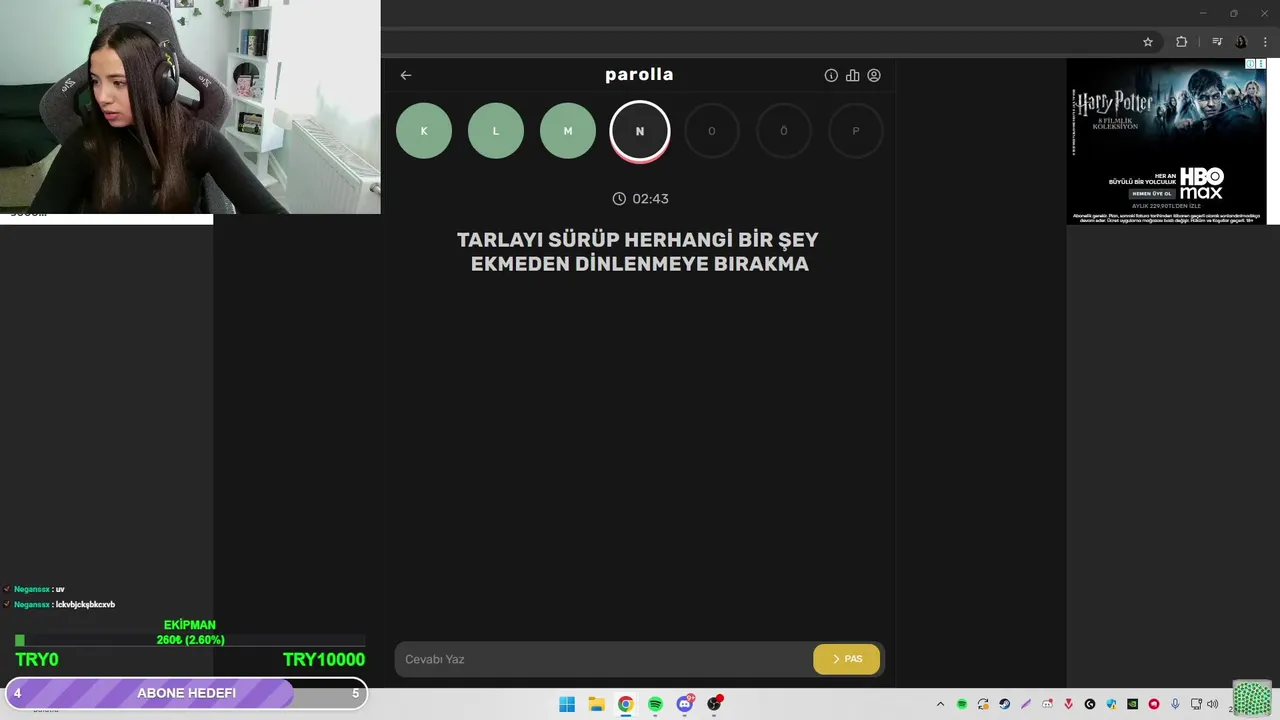Click the streamer webcam overlay
This screenshot has width=1280, height=720.
190,107
